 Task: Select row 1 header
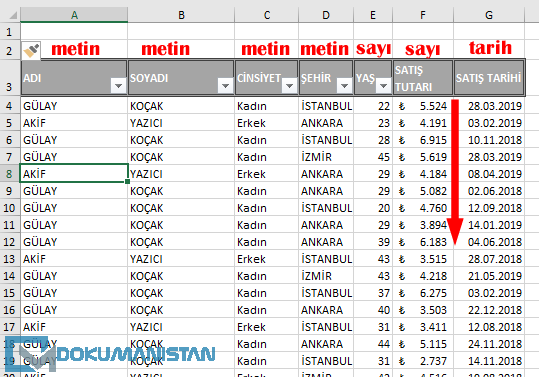(x=10, y=32)
